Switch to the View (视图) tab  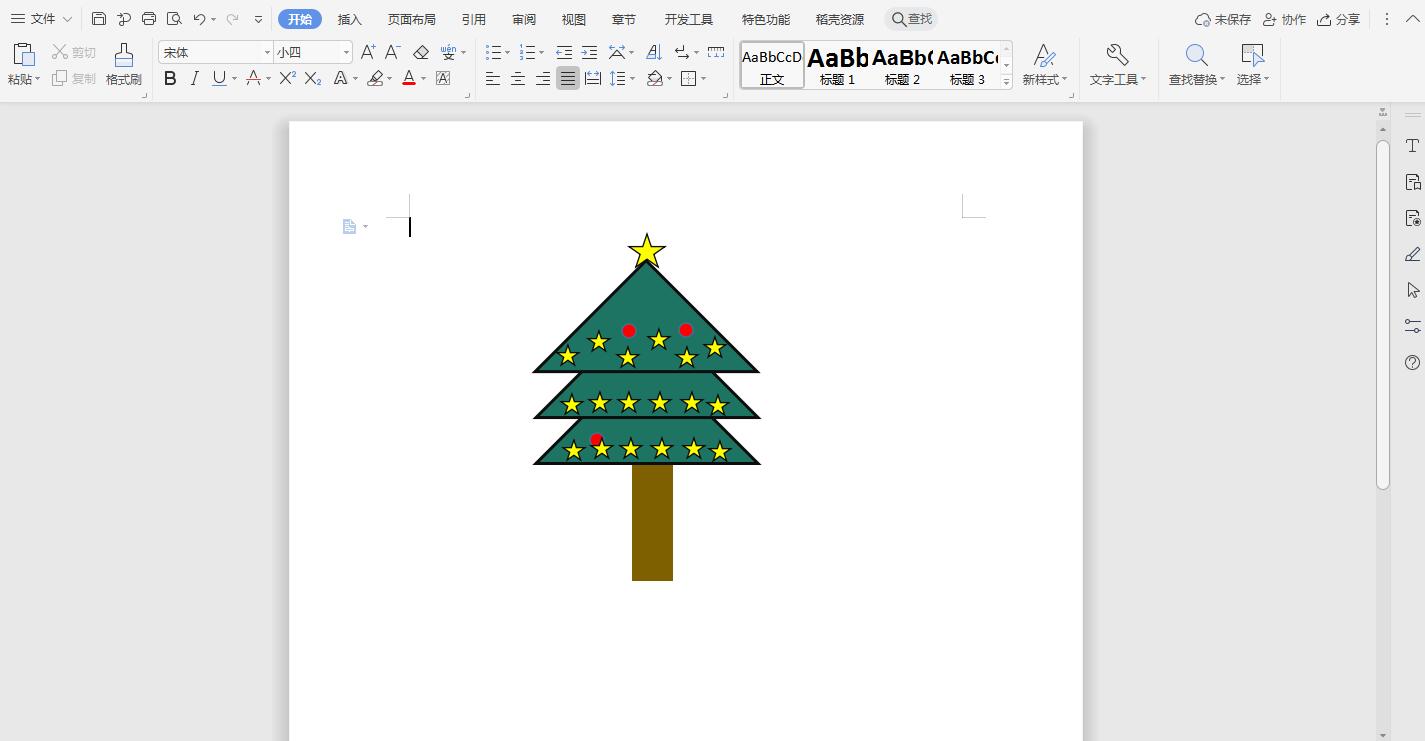coord(574,19)
